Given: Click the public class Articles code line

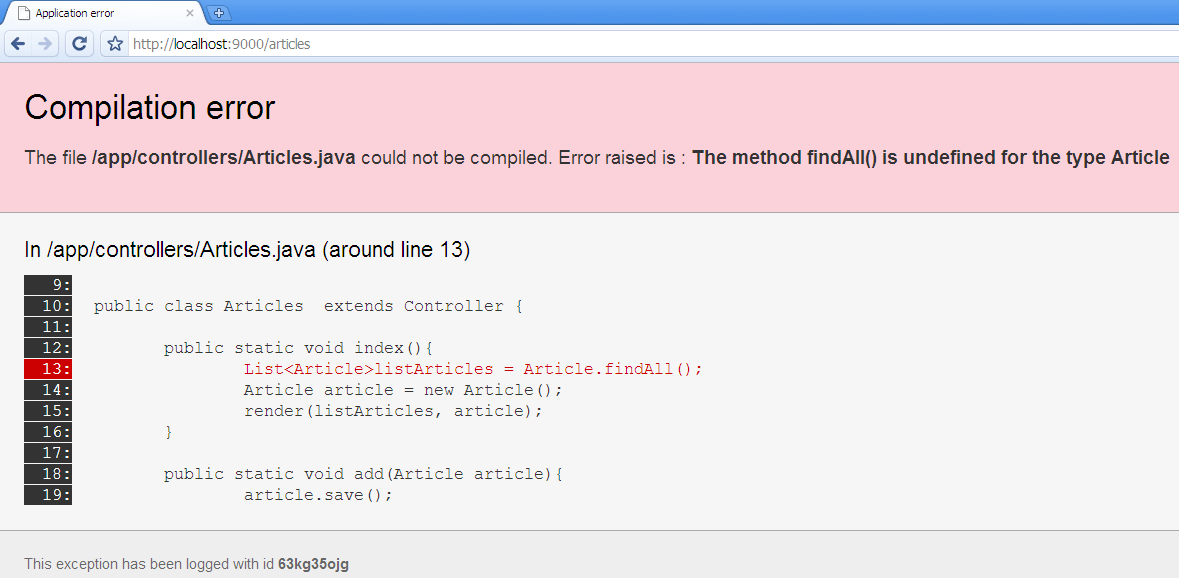Looking at the screenshot, I should click(308, 306).
